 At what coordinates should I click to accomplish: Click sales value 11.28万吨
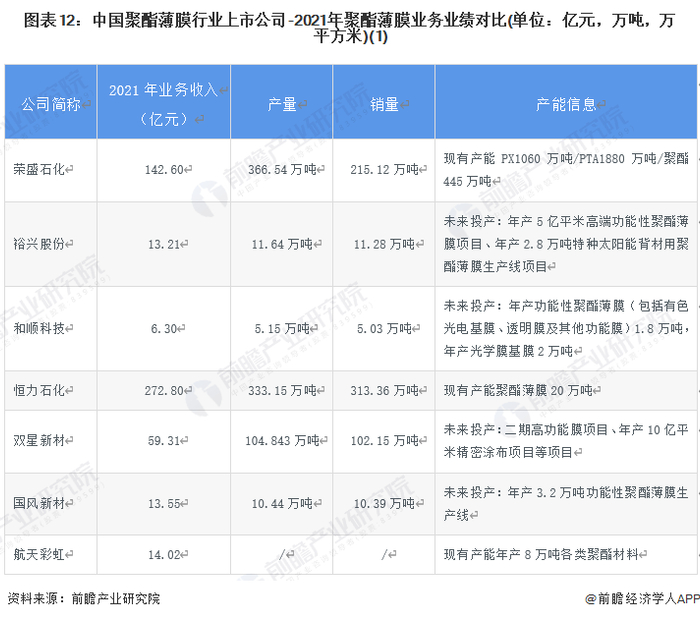pyautogui.click(x=384, y=244)
